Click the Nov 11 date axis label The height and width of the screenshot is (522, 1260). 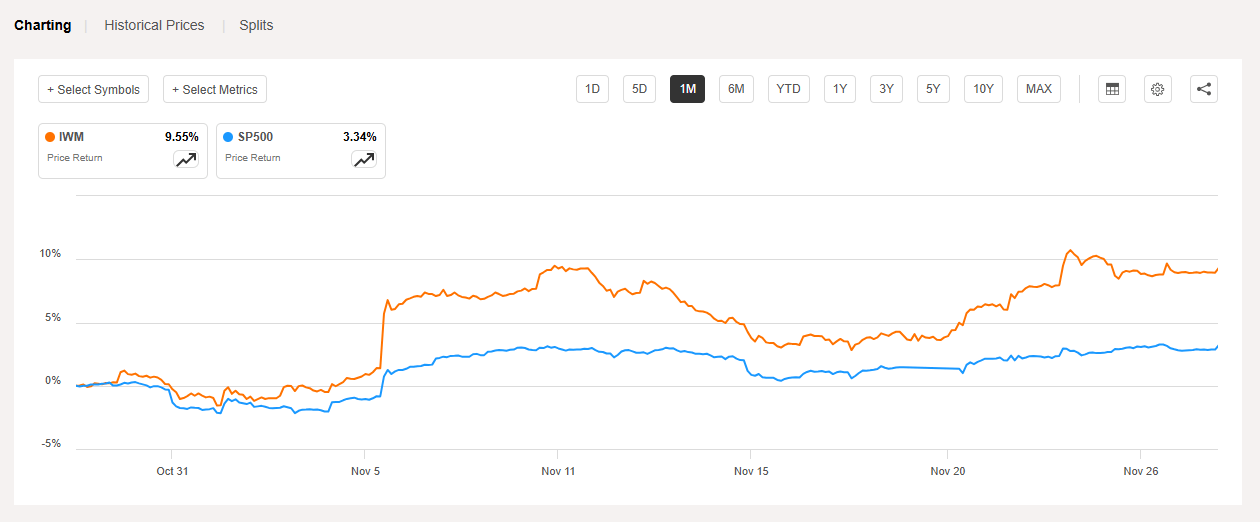[559, 470]
